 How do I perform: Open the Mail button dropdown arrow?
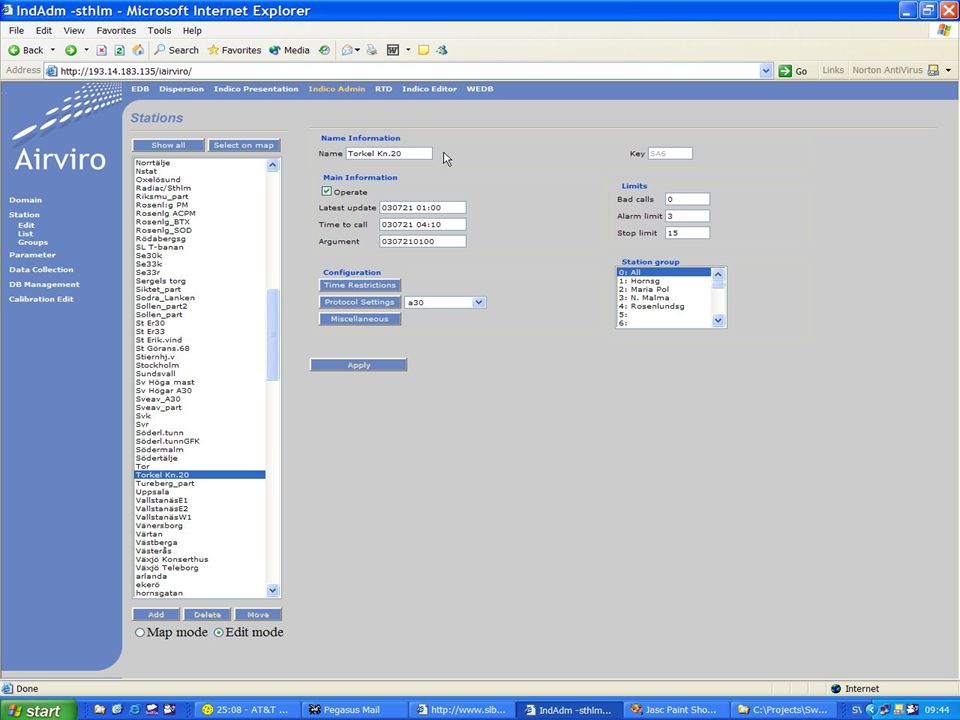click(x=358, y=50)
